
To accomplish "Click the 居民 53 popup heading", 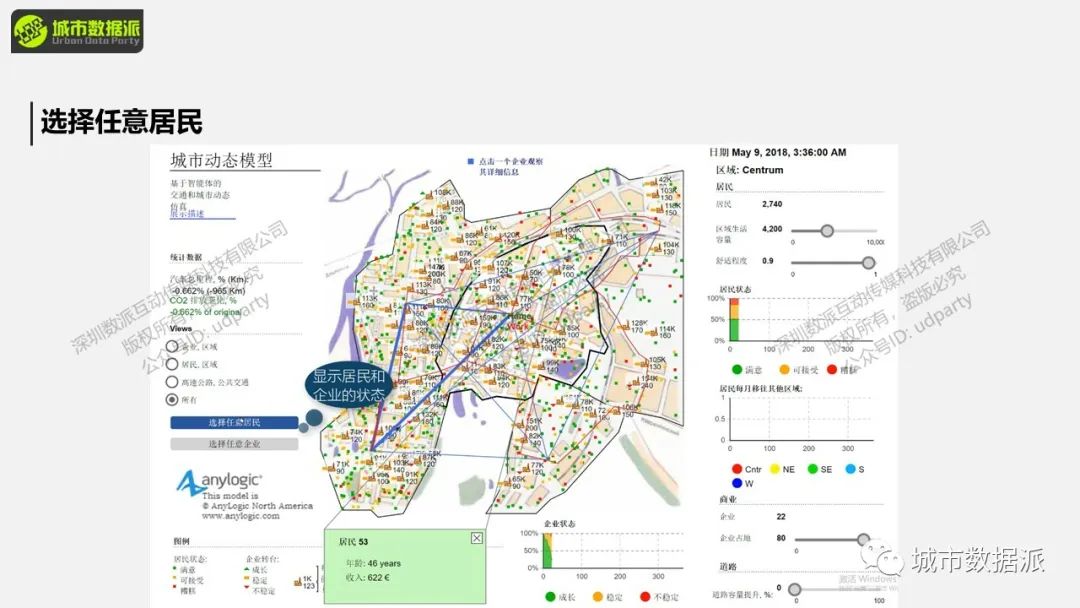I will click(x=353, y=542).
